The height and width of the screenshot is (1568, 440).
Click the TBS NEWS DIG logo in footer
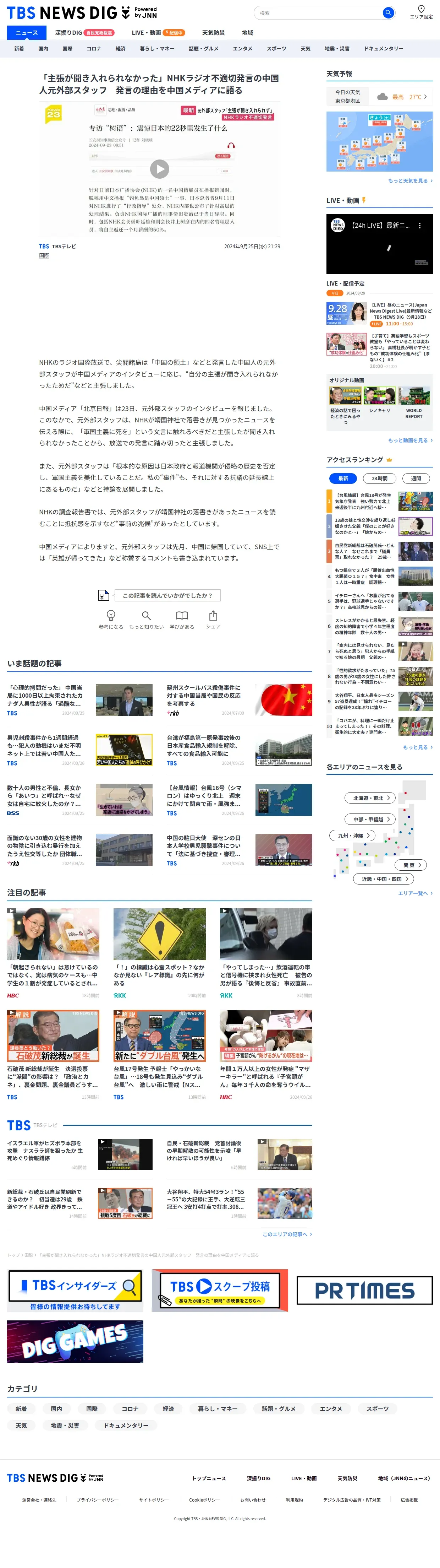click(x=55, y=1477)
